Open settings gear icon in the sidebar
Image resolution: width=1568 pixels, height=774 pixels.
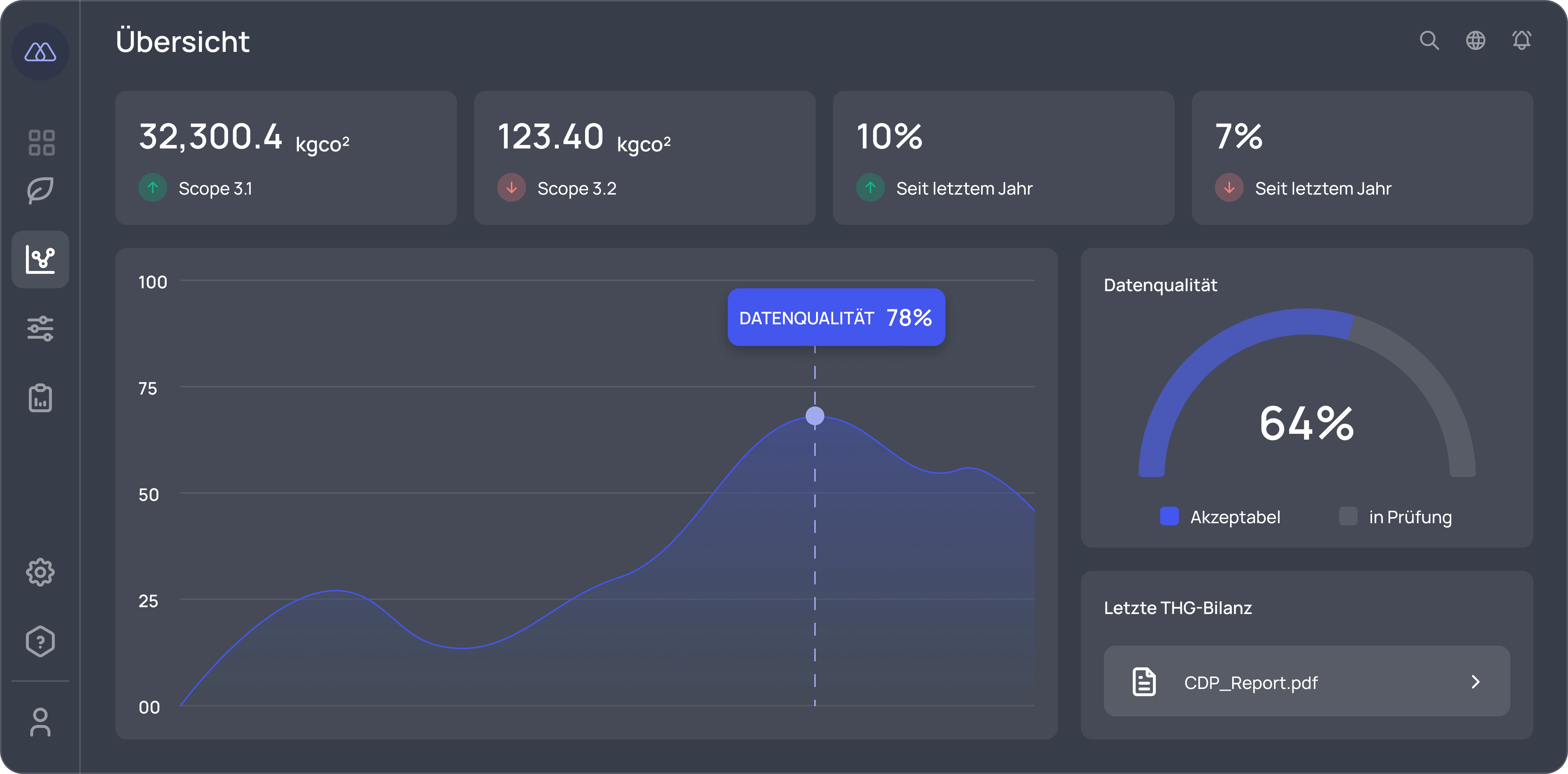tap(40, 572)
